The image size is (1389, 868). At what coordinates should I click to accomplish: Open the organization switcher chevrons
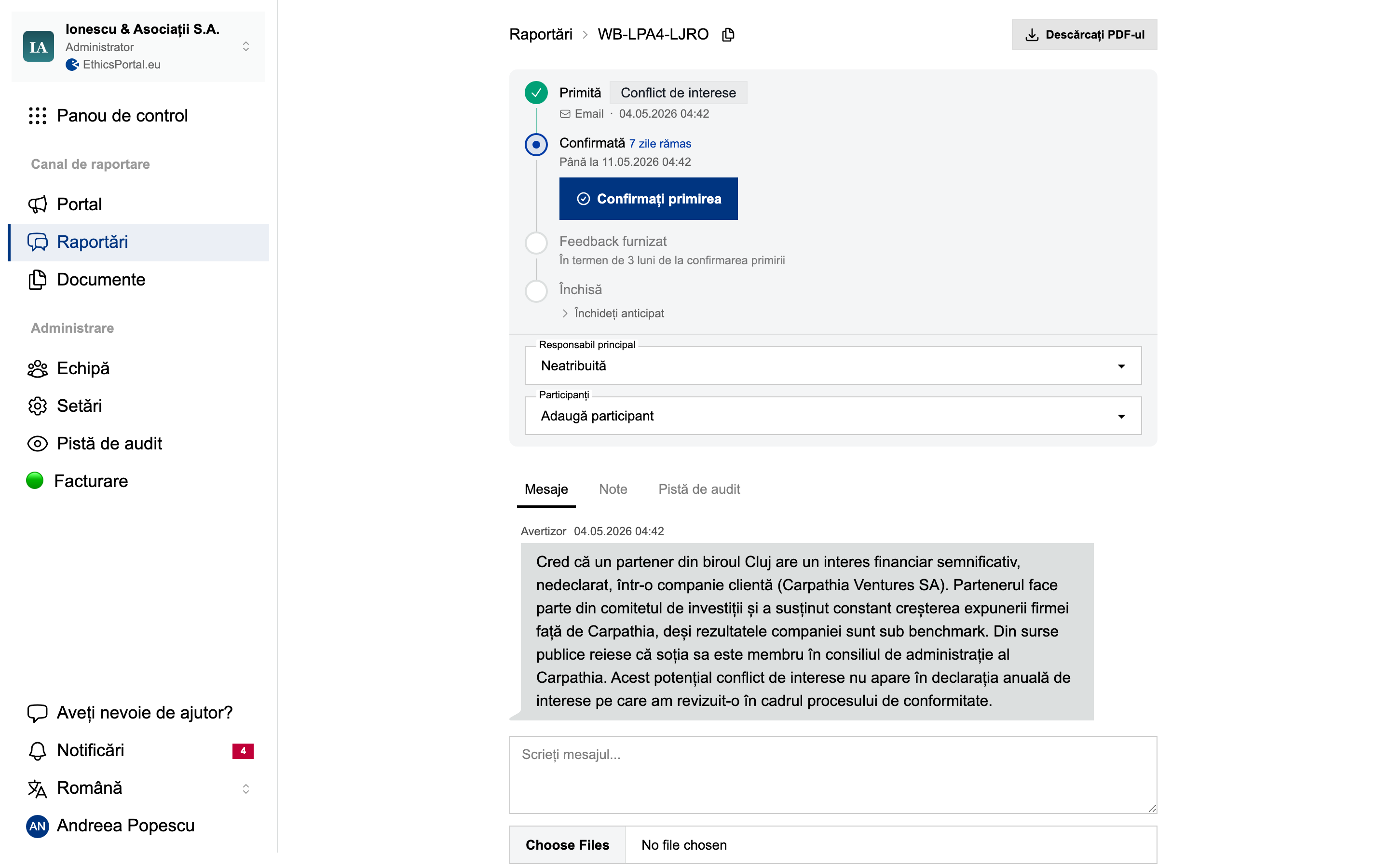coord(245,46)
